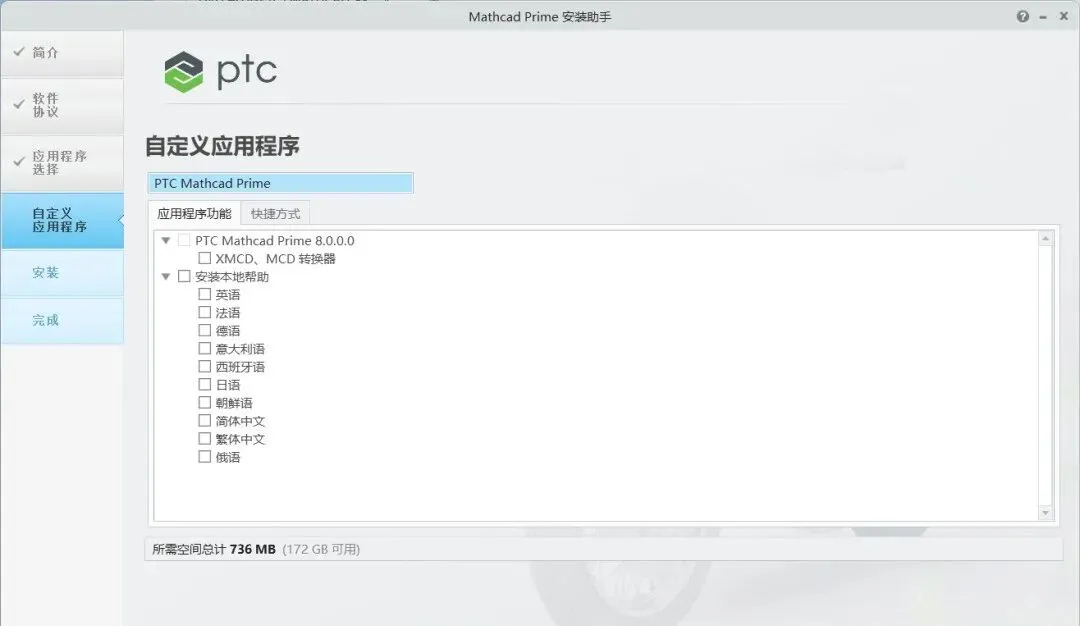Click the 自定义应用程序 page heading

(222, 146)
